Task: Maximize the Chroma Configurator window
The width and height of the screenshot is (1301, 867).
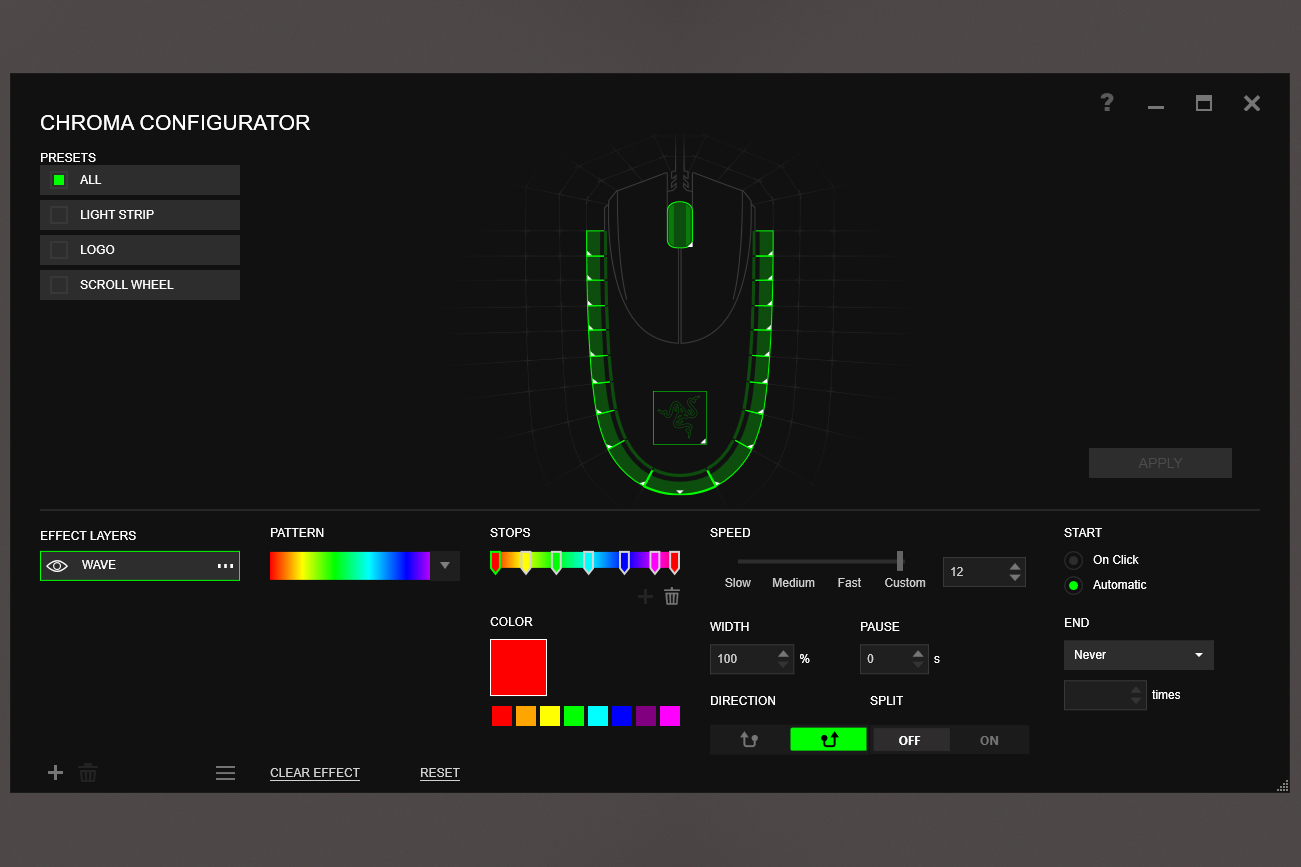Action: point(1204,103)
